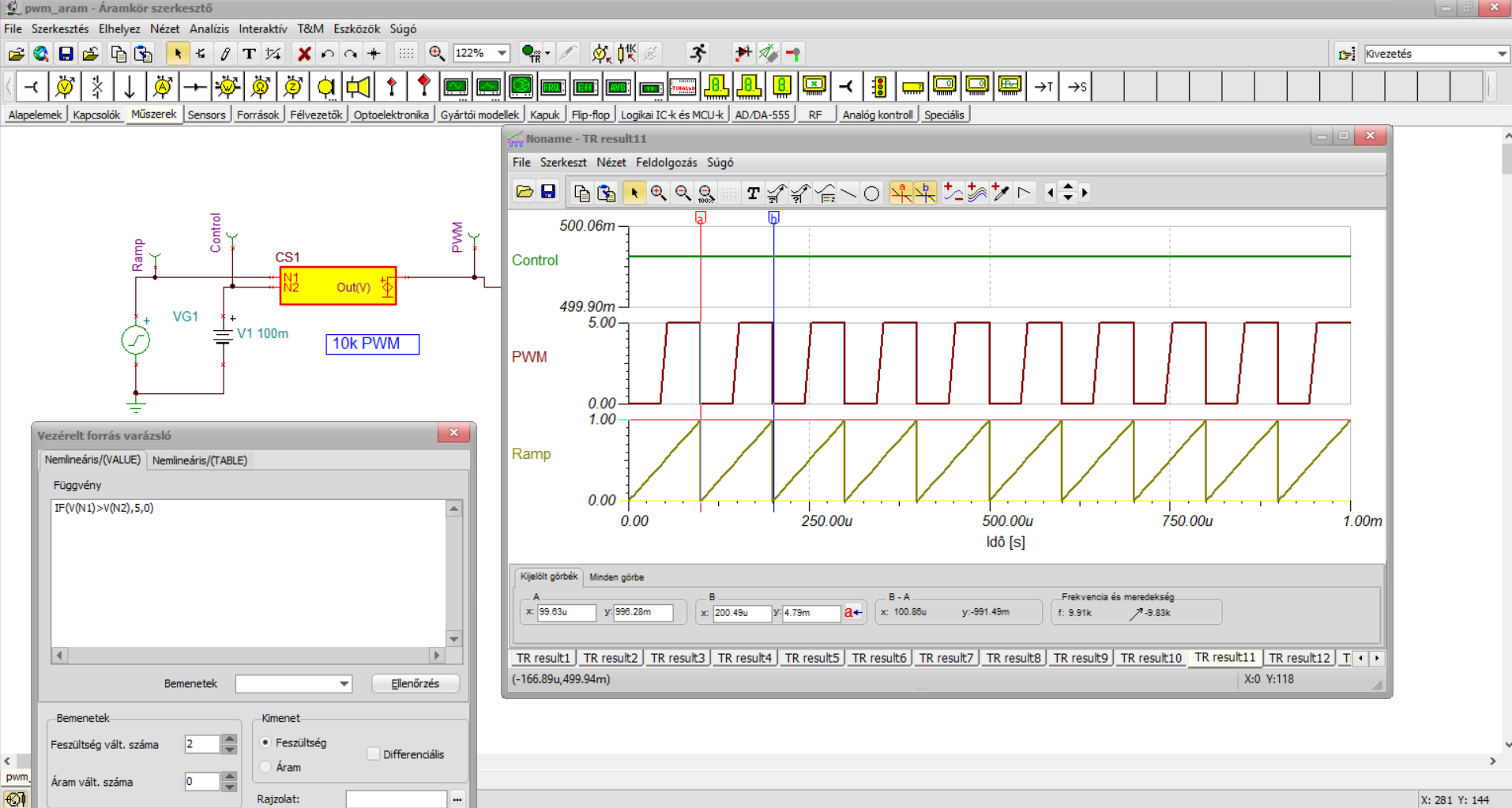
Task: Enable the Differenciális checkbox
Action: [x=374, y=754]
